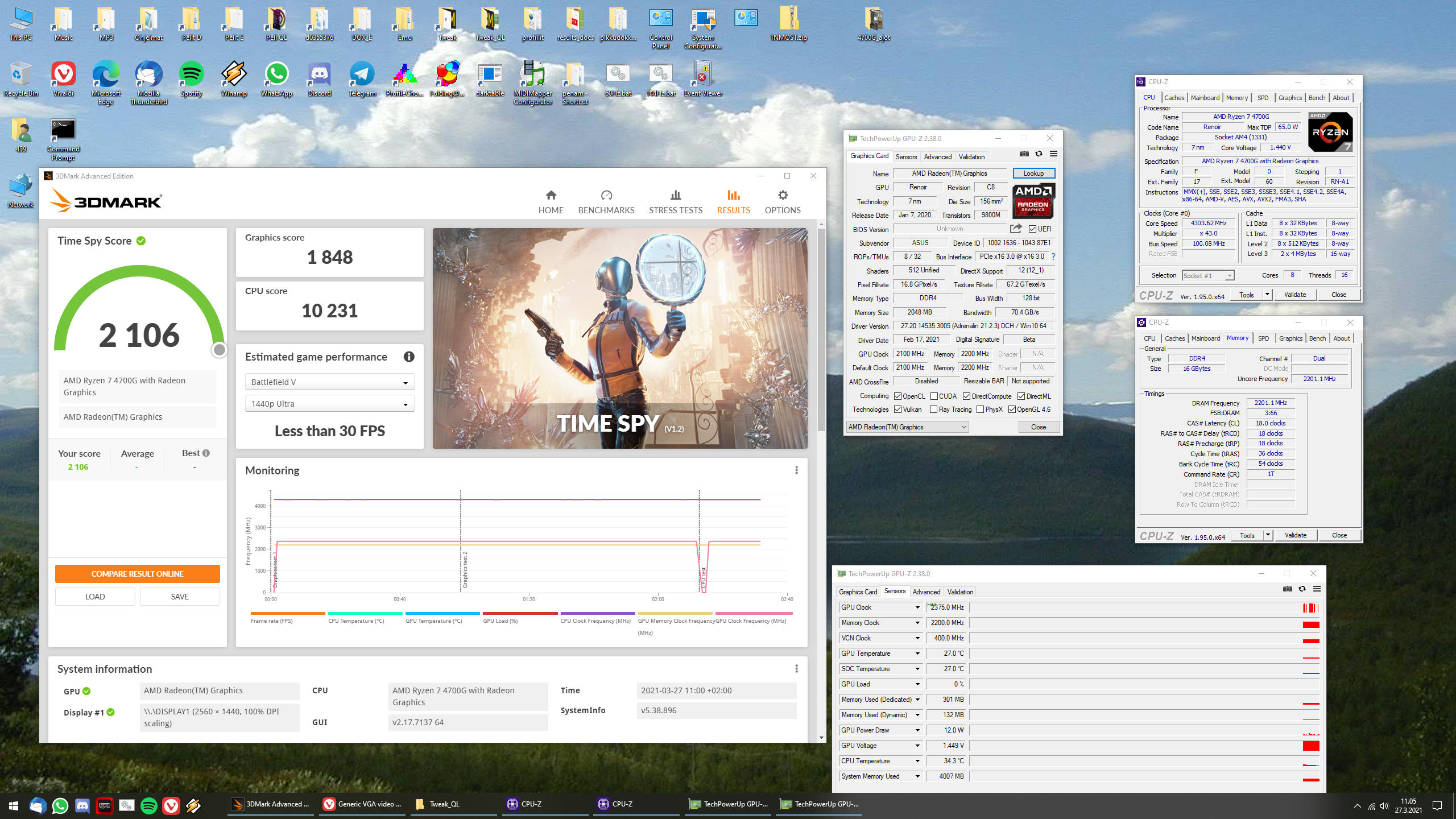This screenshot has height=819, width=1456.
Task: Open the AMD Radeon(TM) Graphics GPU selector in GPU-Z
Action: point(907,427)
